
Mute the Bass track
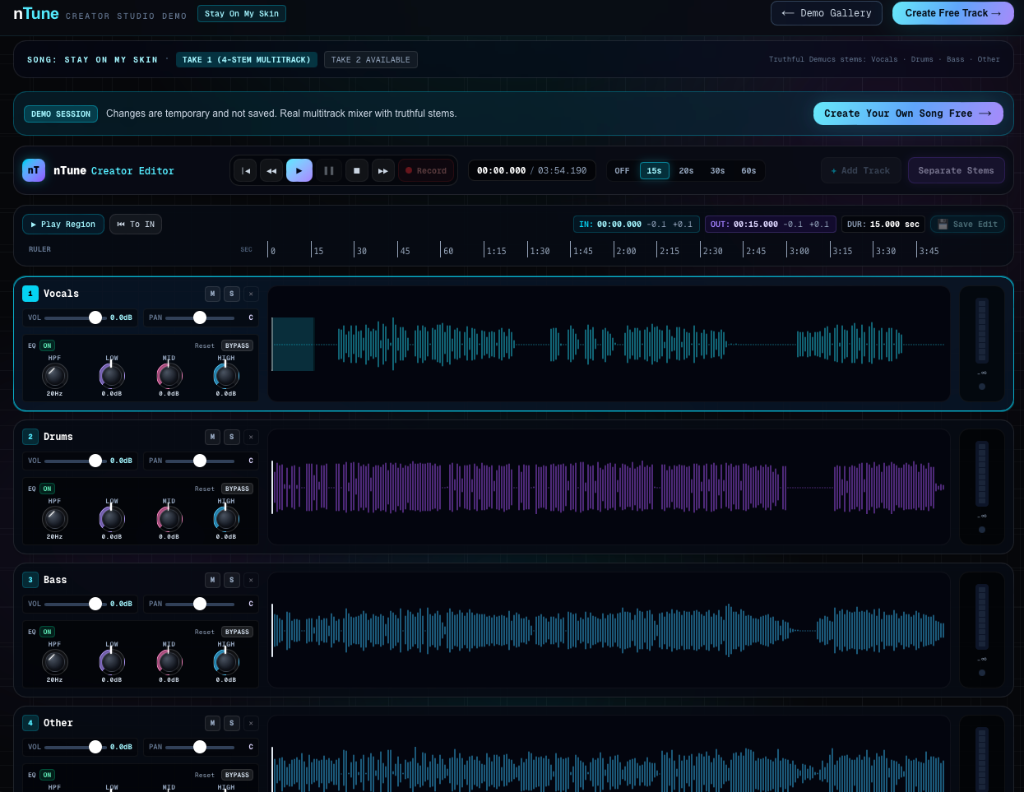pyautogui.click(x=212, y=580)
